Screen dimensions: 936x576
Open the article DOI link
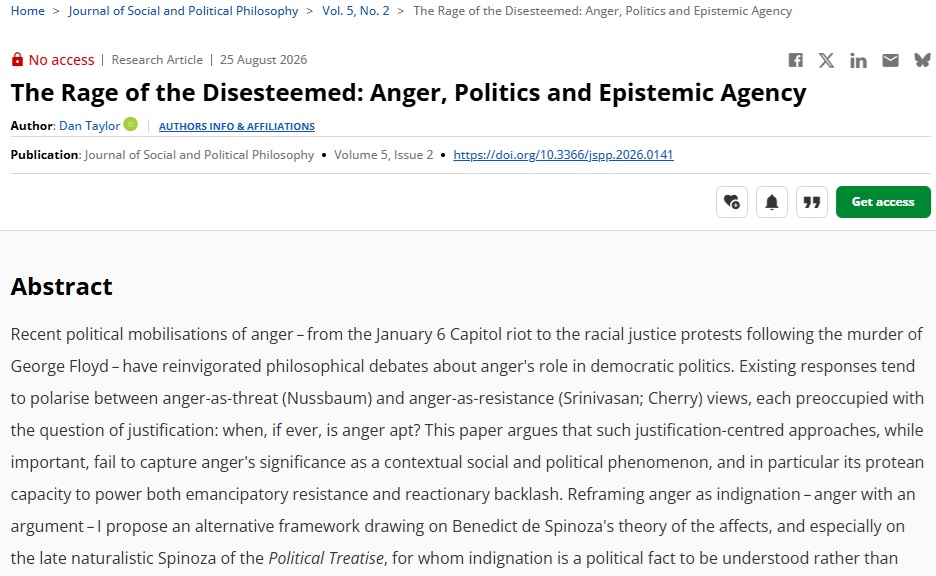[x=563, y=155]
